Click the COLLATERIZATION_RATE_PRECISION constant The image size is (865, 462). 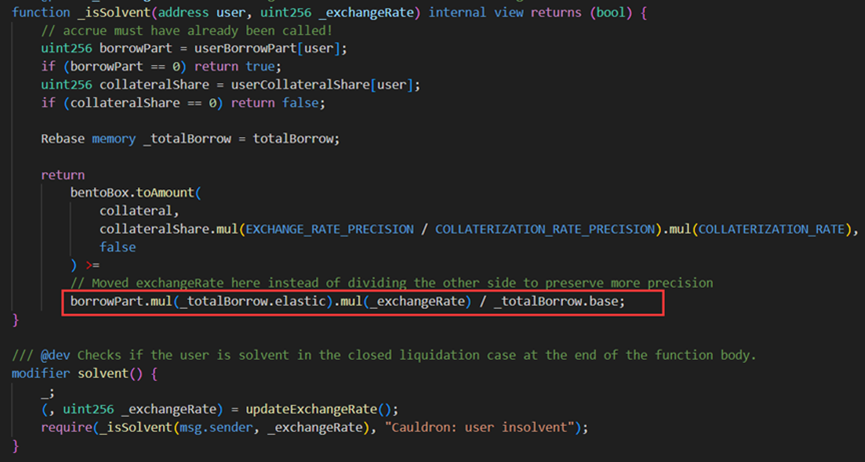coord(544,229)
